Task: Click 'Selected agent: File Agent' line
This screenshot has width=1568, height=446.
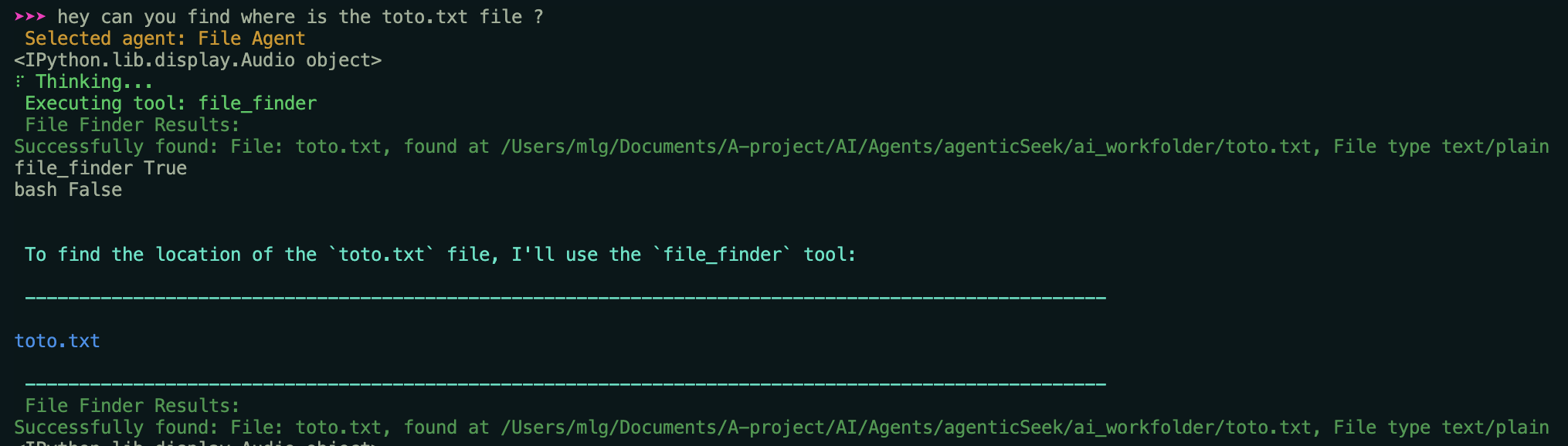Action: (x=165, y=39)
